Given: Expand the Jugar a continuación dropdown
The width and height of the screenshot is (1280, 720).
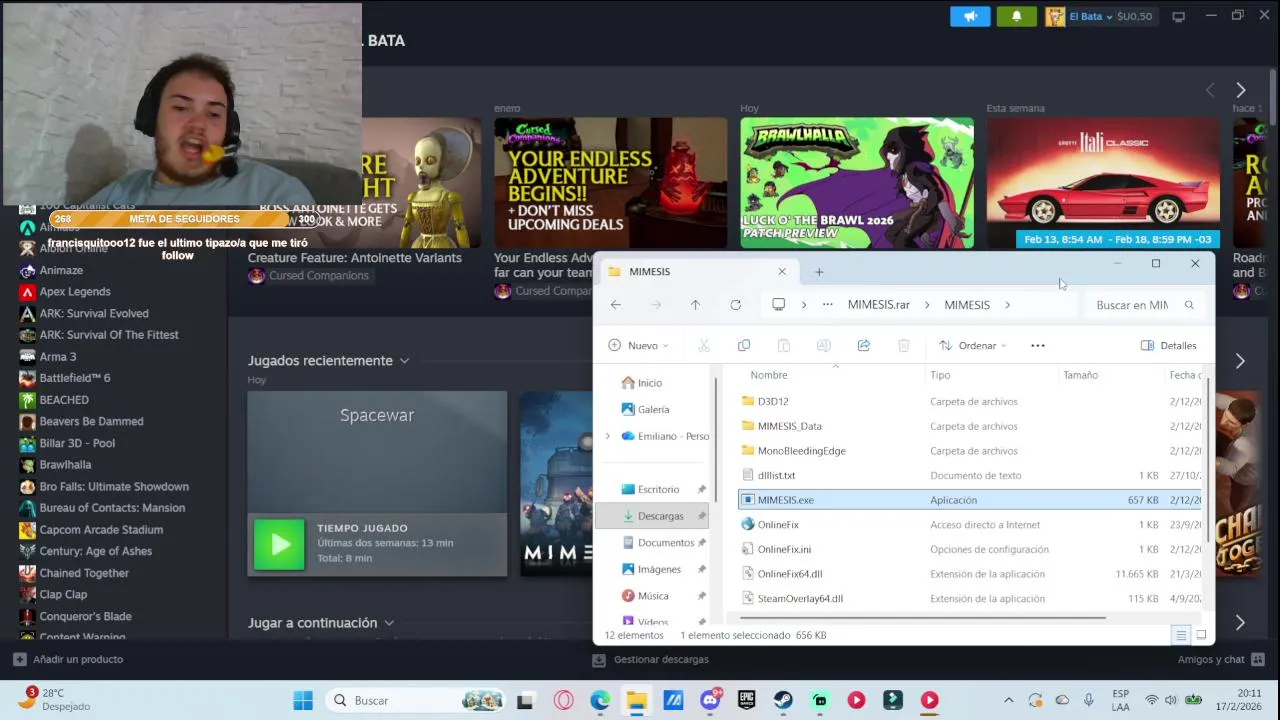Looking at the screenshot, I should [x=389, y=623].
